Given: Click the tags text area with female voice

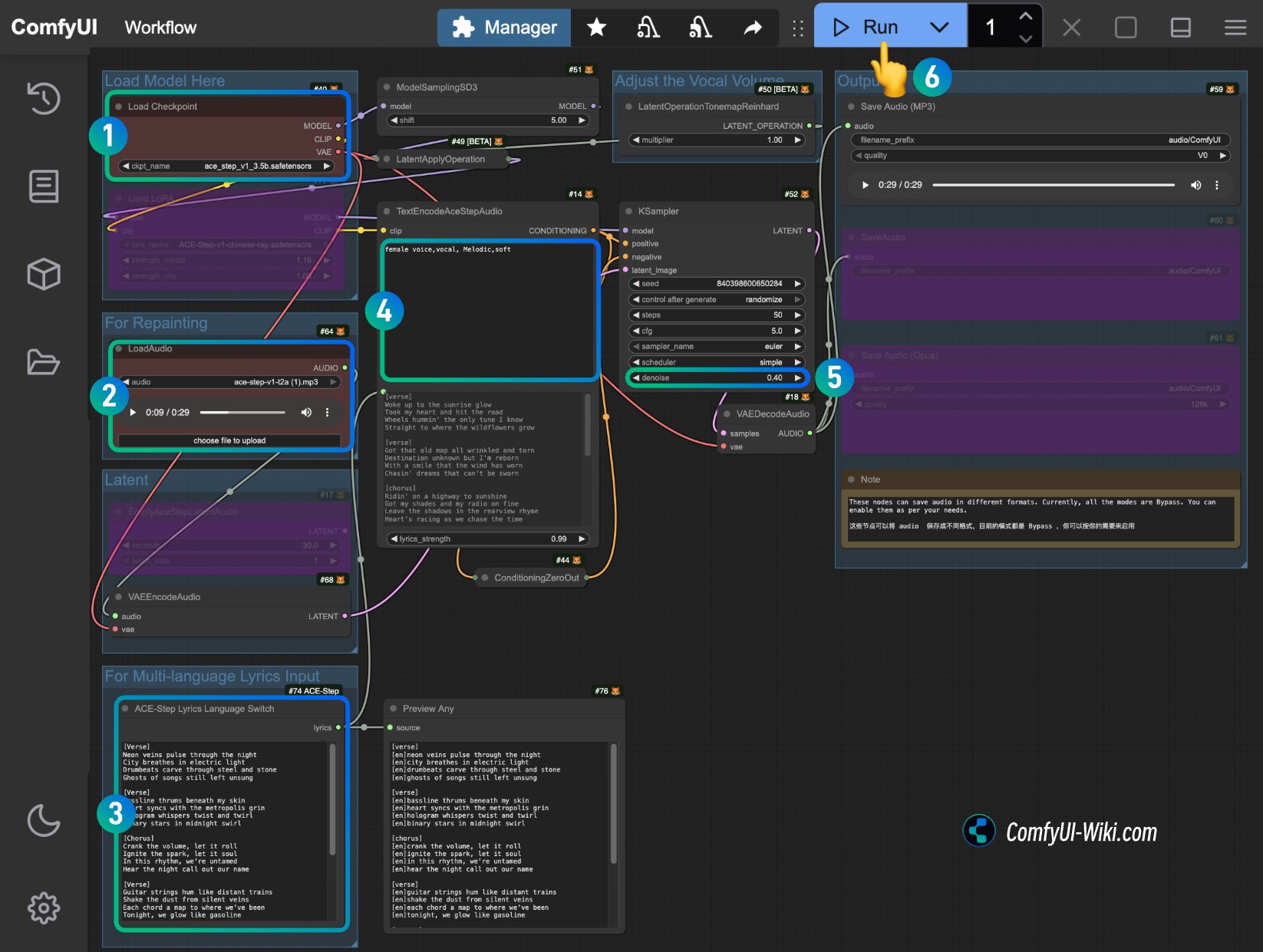Looking at the screenshot, I should 490,311.
